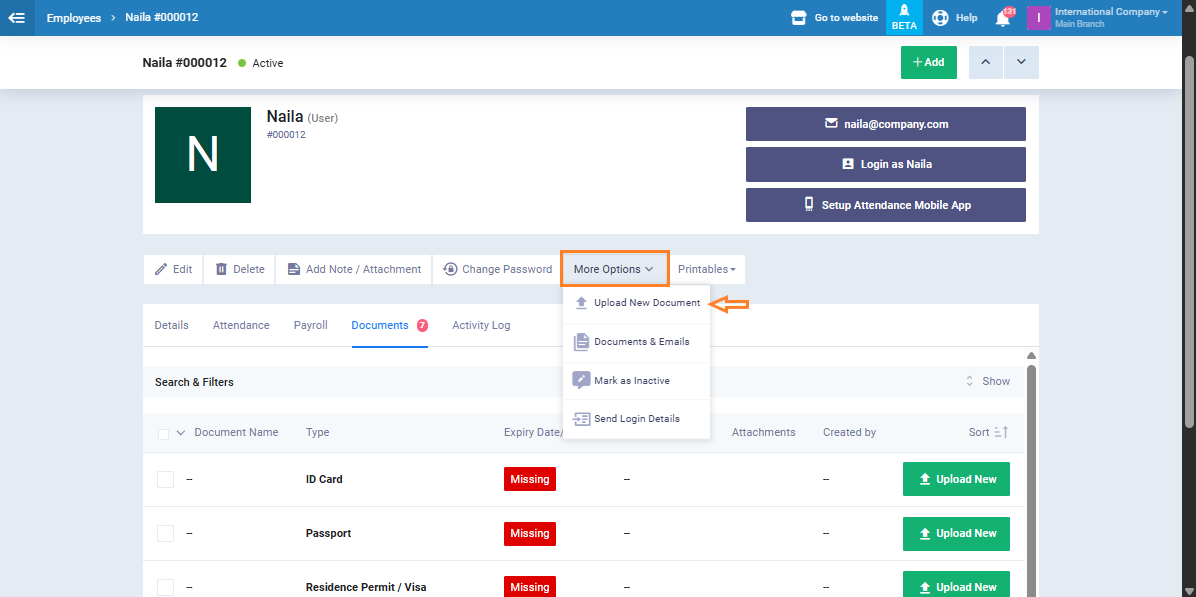Switch to the Payroll tab
The image size is (1196, 597).
310,325
